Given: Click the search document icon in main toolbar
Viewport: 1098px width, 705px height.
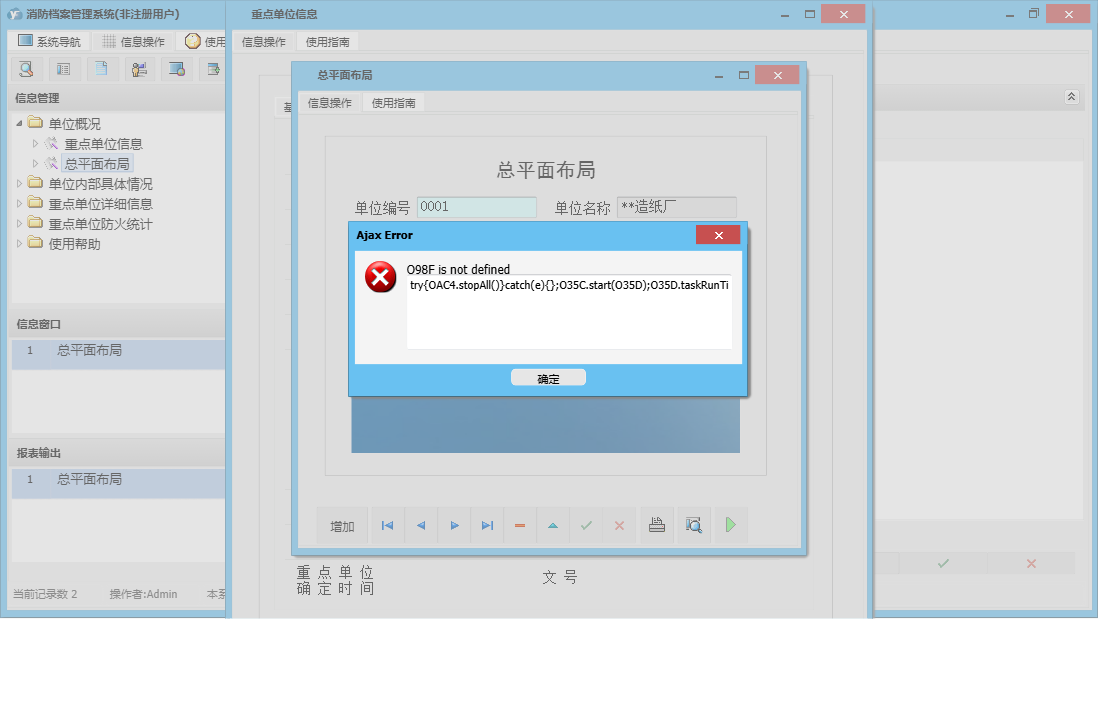Looking at the screenshot, I should coord(27,69).
